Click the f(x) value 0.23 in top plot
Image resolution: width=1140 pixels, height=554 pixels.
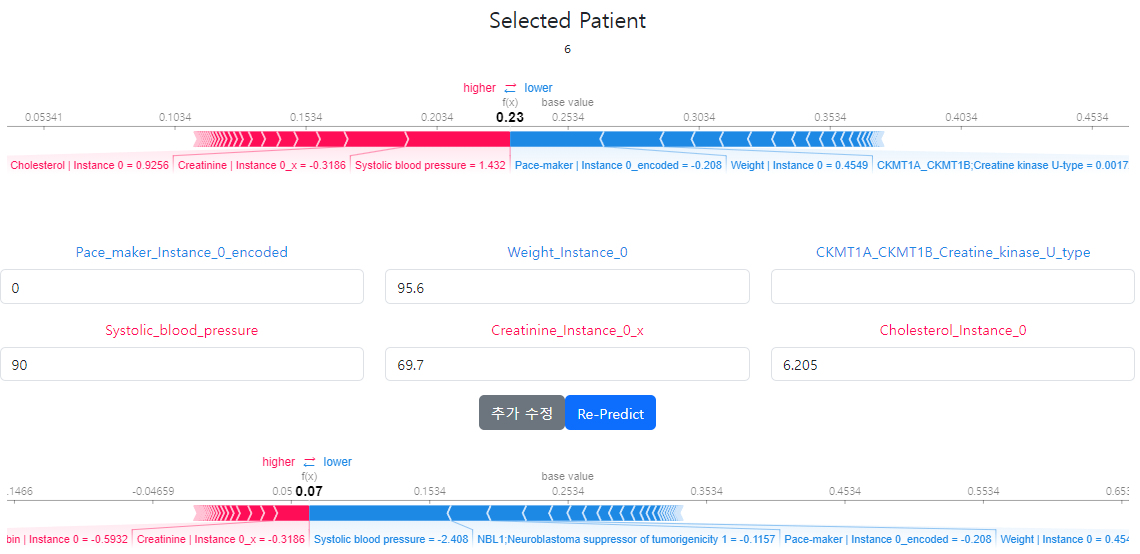click(510, 117)
